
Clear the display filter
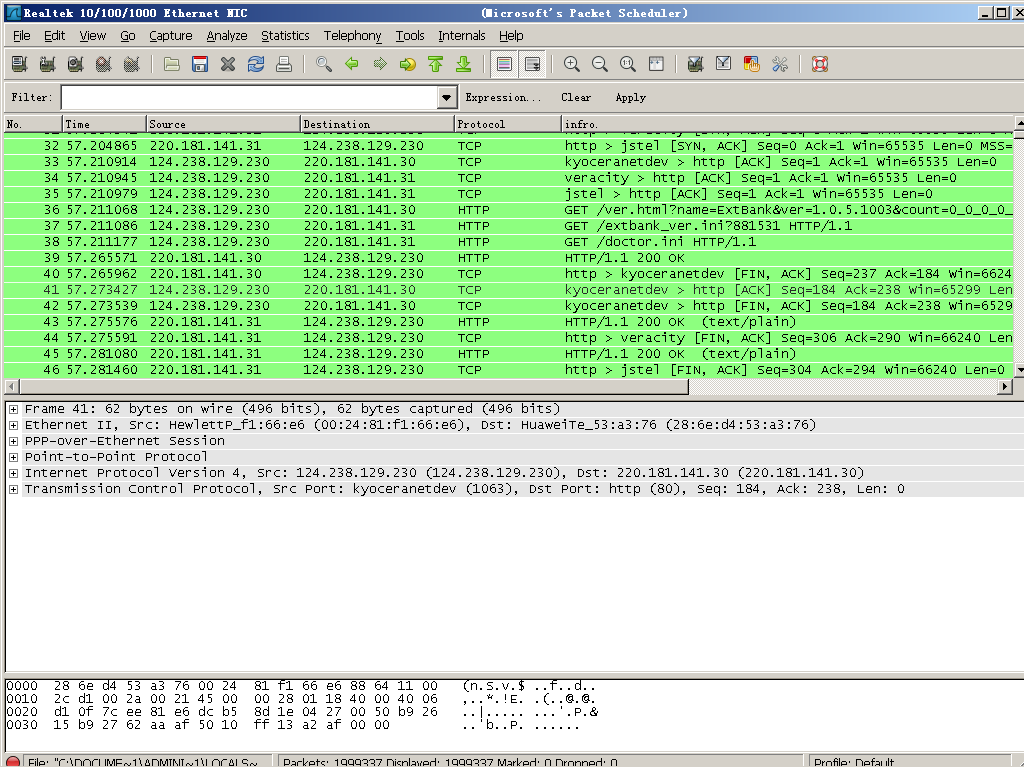[576, 97]
